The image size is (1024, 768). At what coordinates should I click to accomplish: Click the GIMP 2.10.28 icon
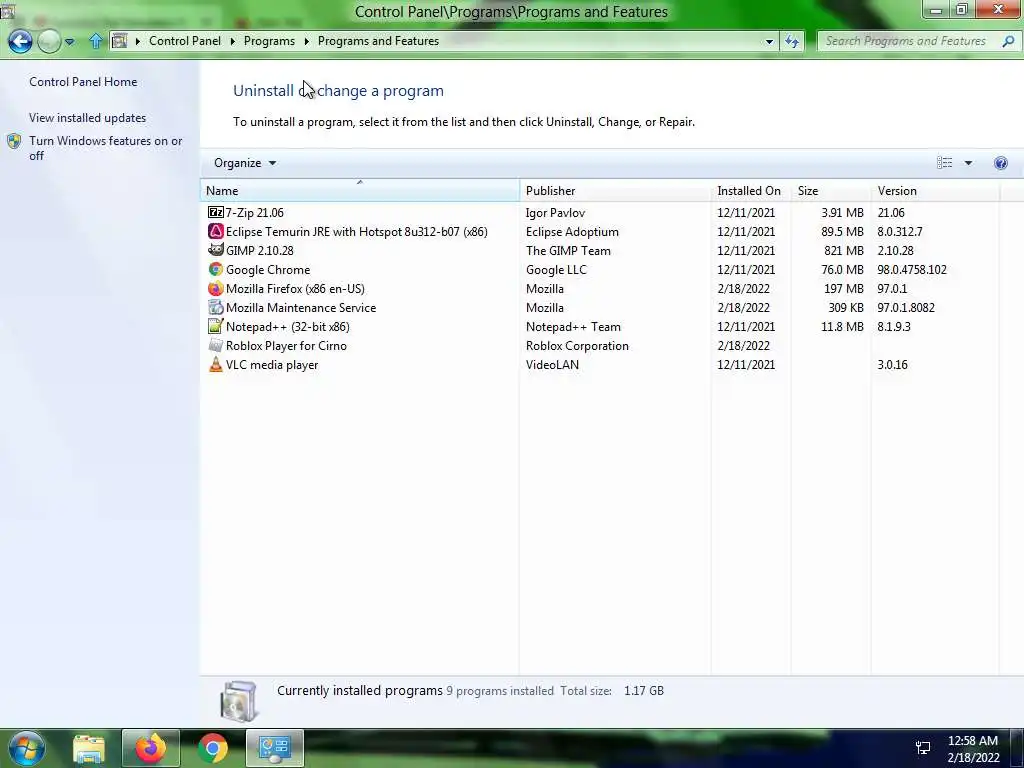216,250
